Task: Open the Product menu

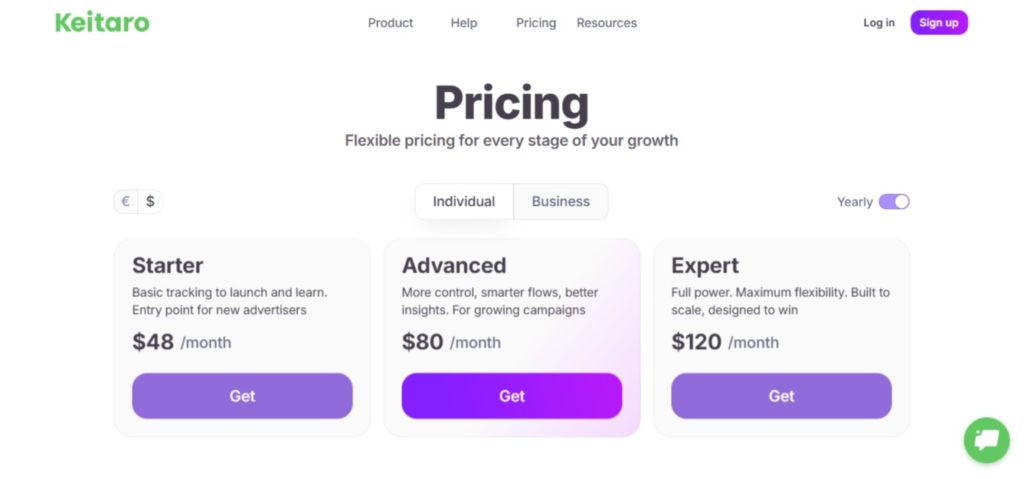Action: tap(390, 23)
